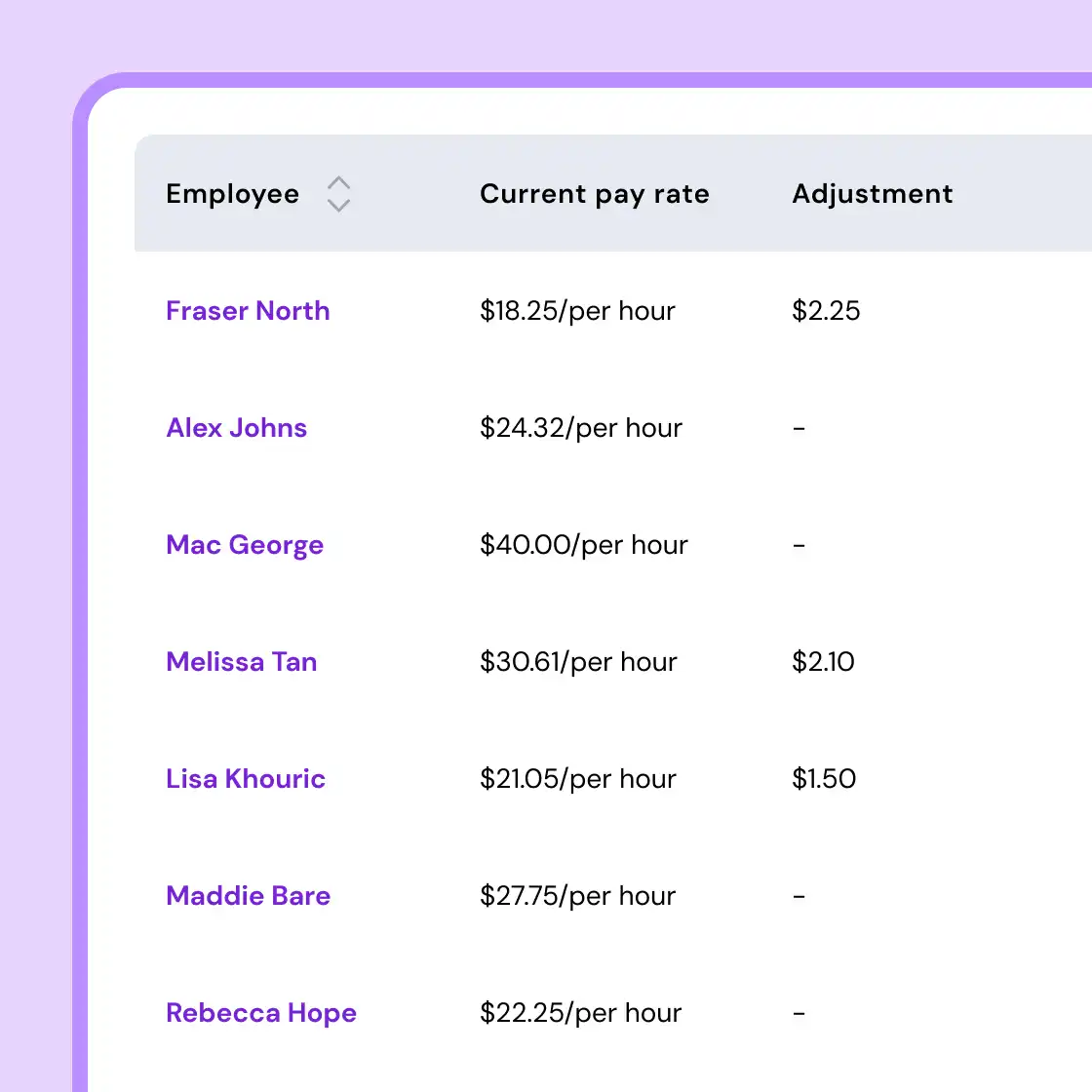Select Fraser North's $2.25 adjustment value

point(826,311)
